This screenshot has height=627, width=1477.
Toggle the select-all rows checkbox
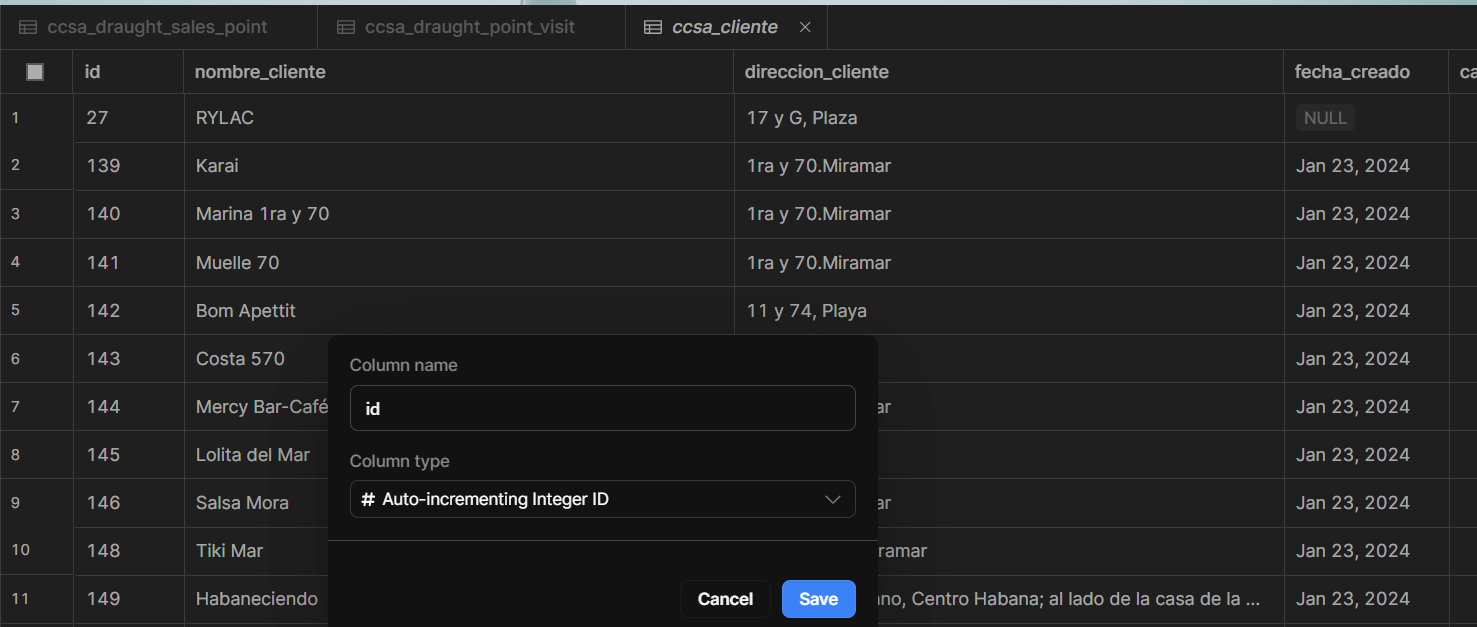(x=35, y=72)
